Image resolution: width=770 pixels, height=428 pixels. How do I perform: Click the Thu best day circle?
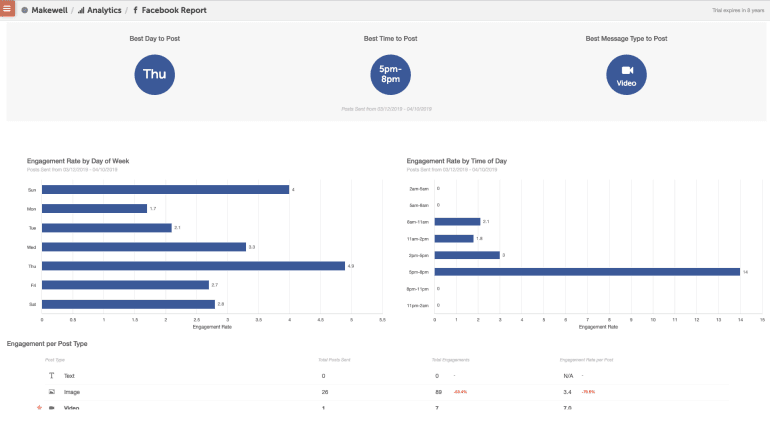point(154,75)
